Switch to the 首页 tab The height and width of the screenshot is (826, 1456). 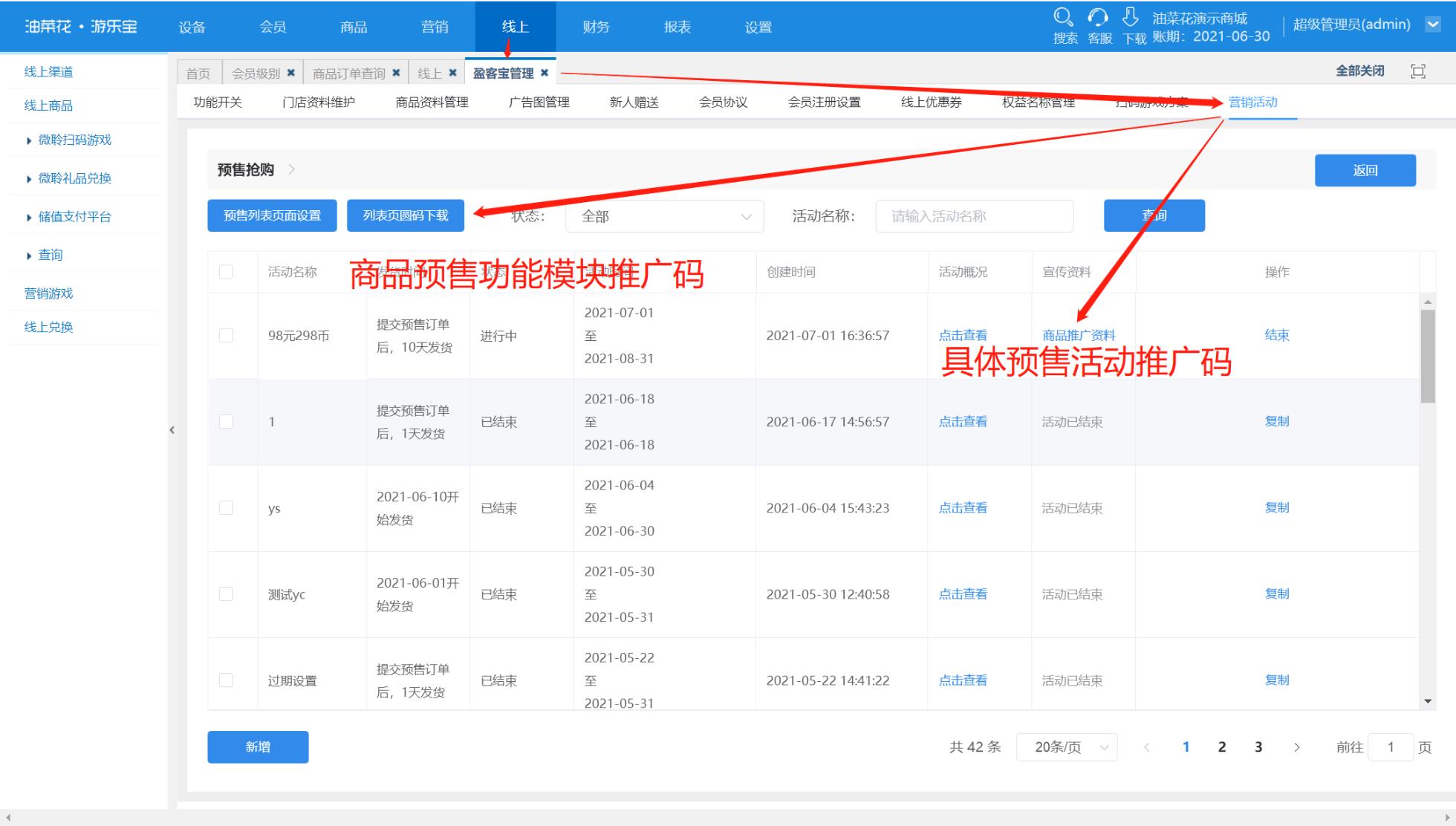(198, 73)
